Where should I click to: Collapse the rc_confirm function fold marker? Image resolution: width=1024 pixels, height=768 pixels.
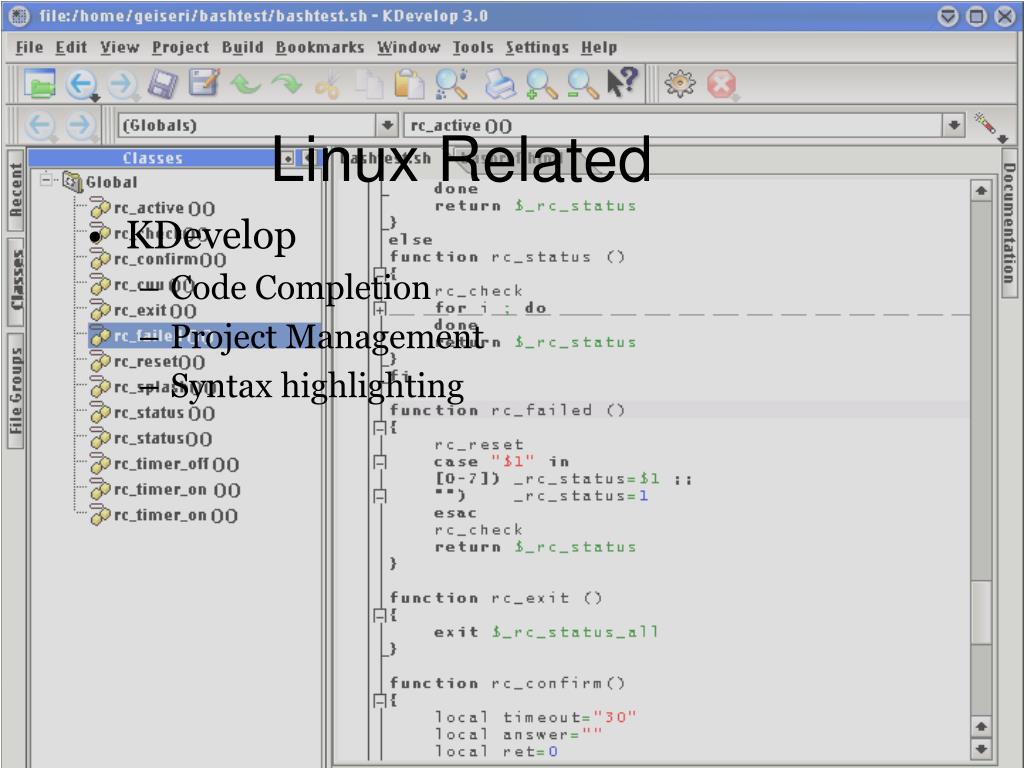click(379, 701)
